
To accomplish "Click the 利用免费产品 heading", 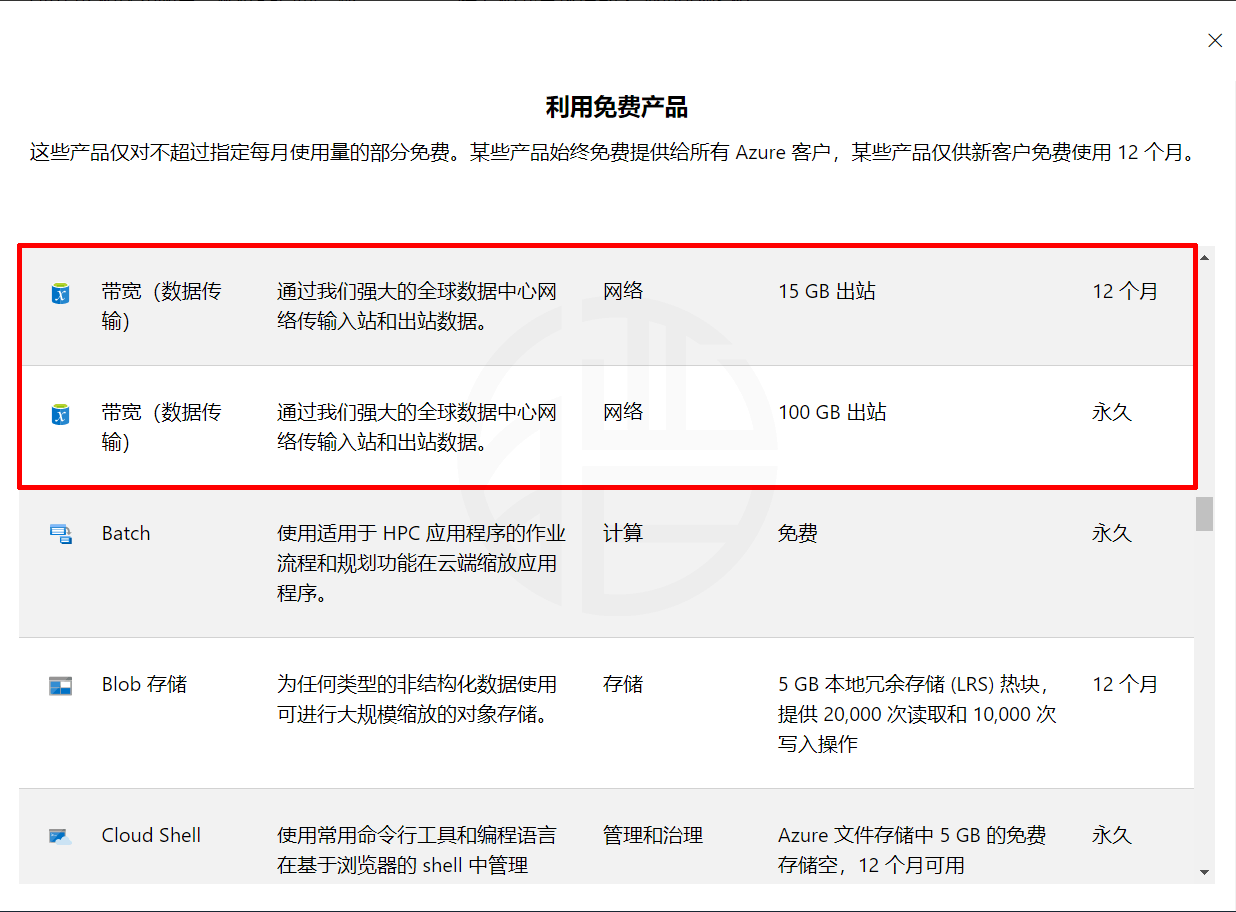I will coord(617,107).
